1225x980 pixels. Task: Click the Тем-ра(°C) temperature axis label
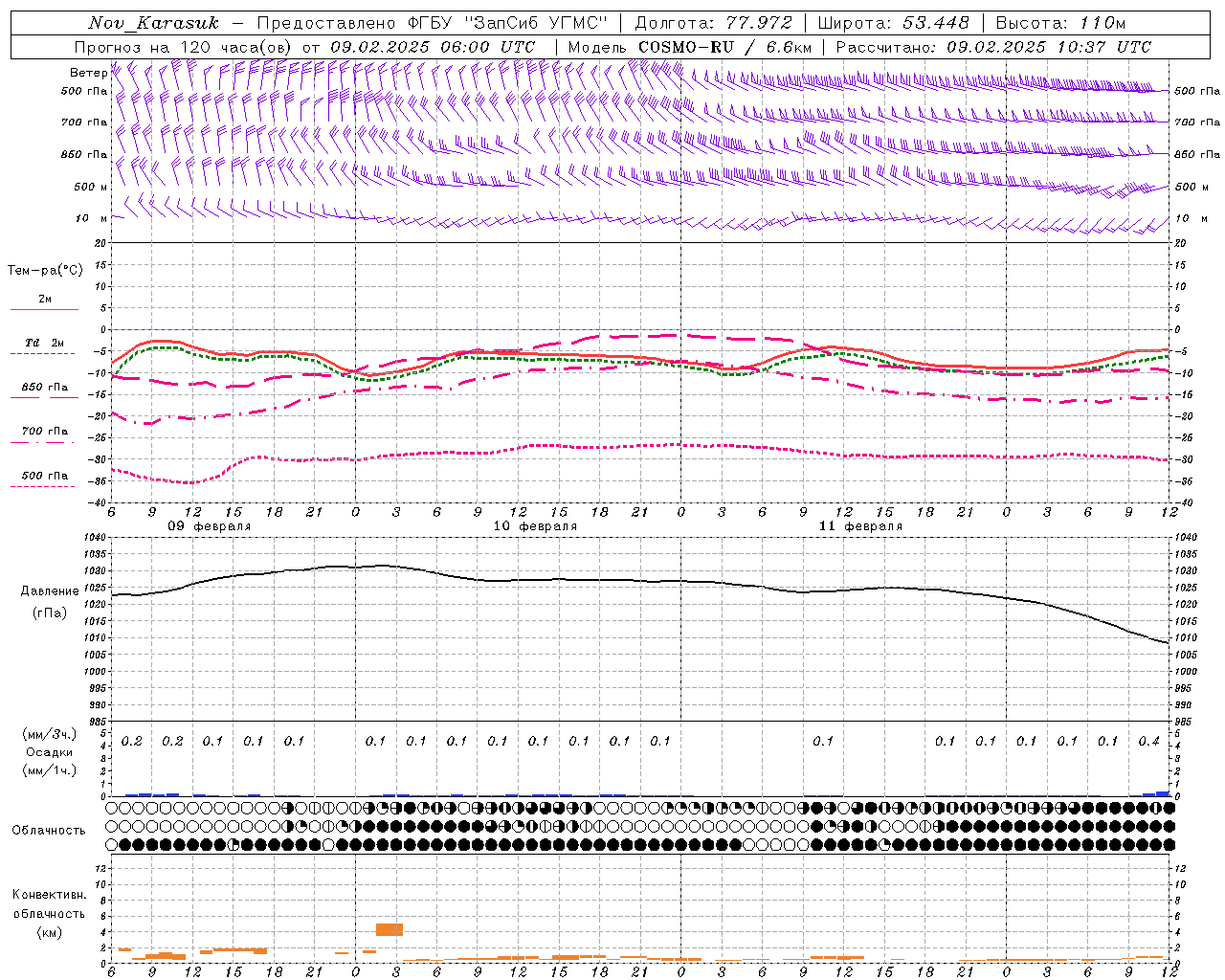click(45, 271)
